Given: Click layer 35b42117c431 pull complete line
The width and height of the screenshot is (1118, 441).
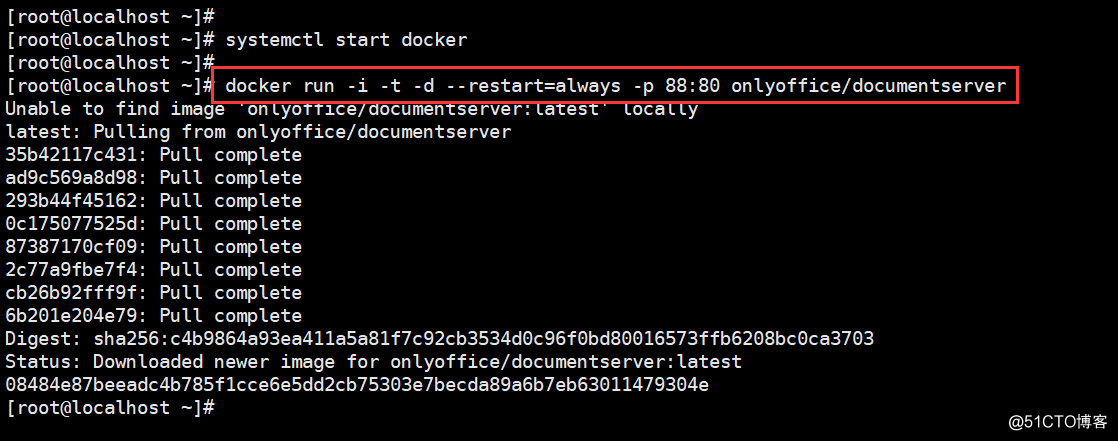Looking at the screenshot, I should (x=153, y=155).
